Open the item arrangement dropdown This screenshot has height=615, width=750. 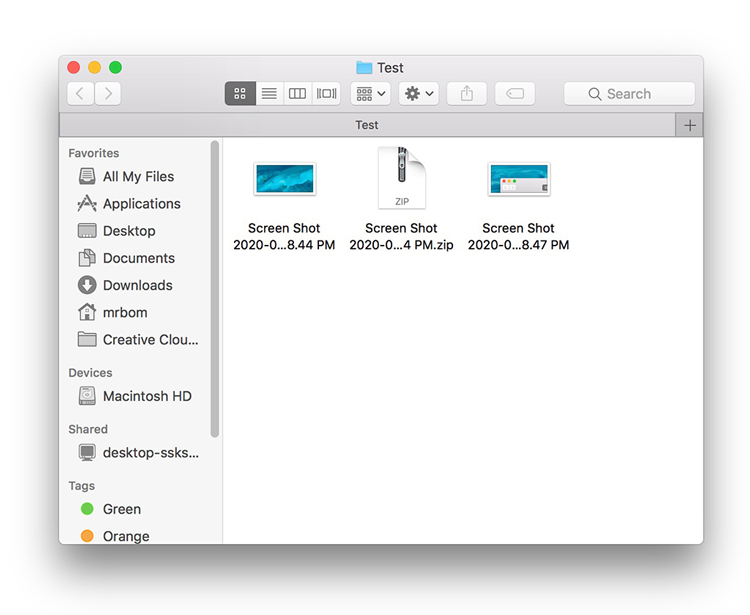[371, 93]
